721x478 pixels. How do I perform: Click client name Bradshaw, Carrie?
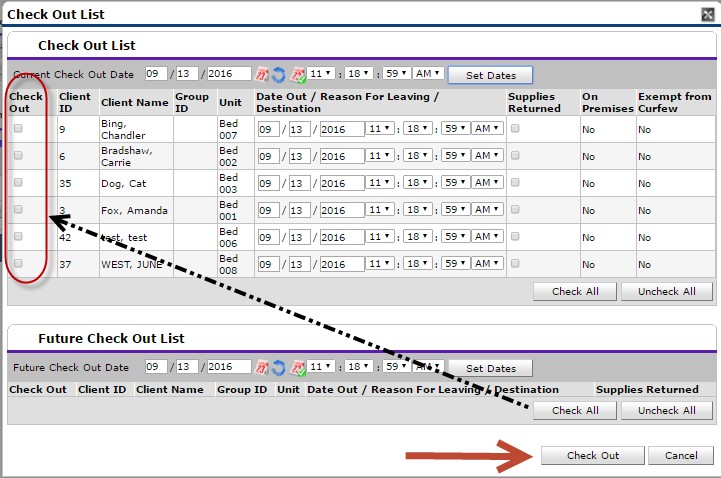coord(127,156)
